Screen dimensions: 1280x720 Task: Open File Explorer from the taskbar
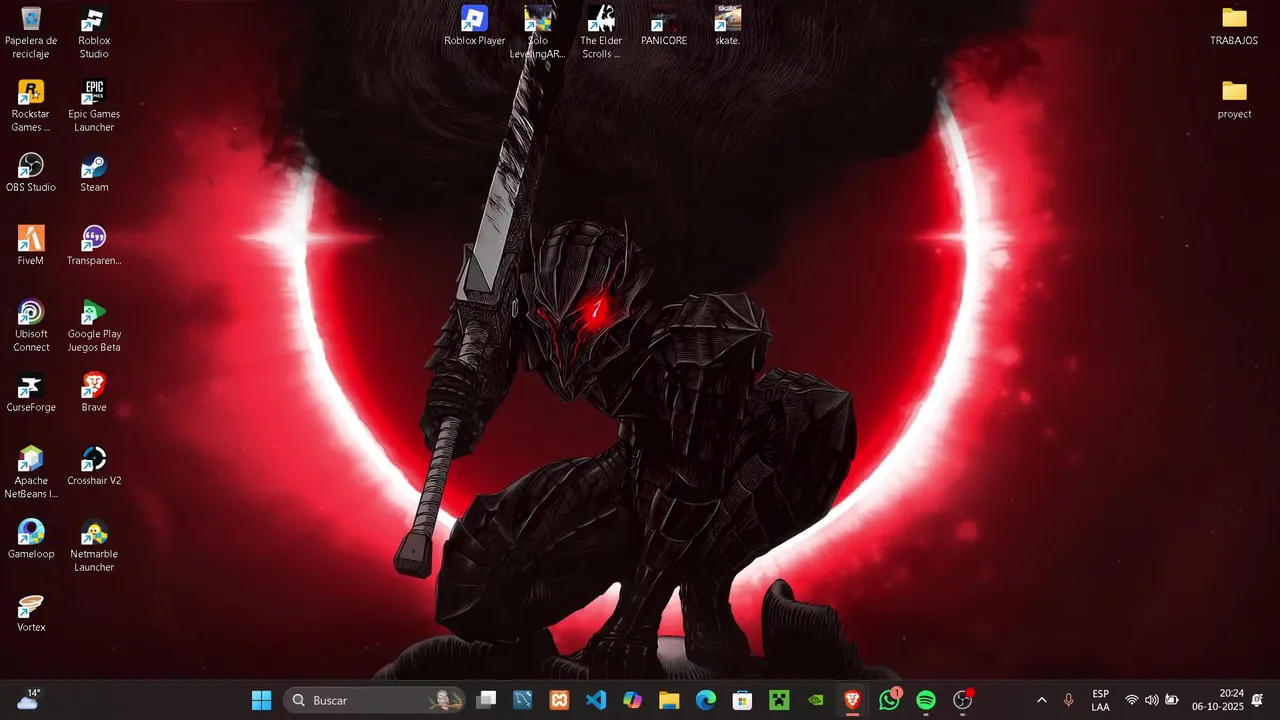(669, 700)
